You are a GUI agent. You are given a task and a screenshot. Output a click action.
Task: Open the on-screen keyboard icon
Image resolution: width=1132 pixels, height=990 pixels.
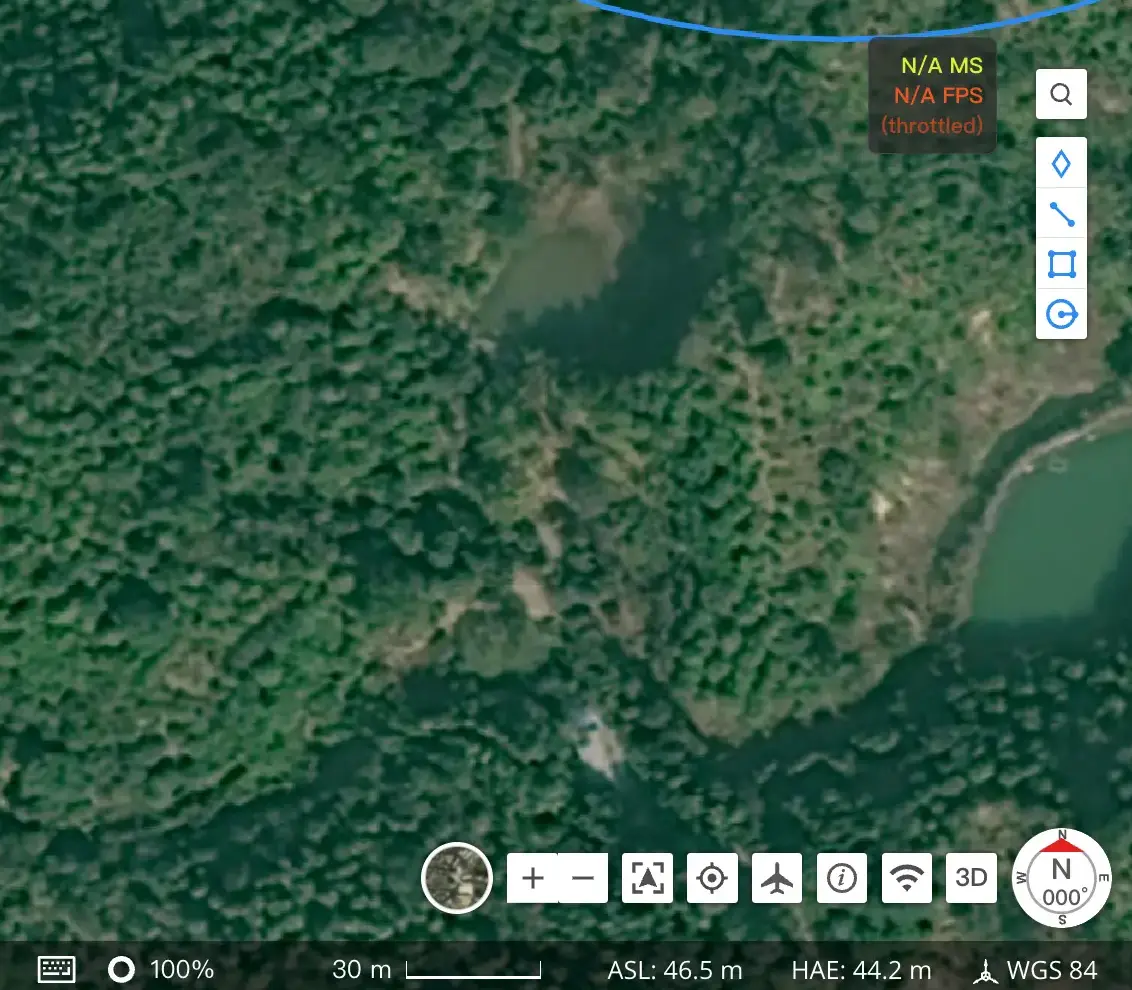click(x=56, y=969)
